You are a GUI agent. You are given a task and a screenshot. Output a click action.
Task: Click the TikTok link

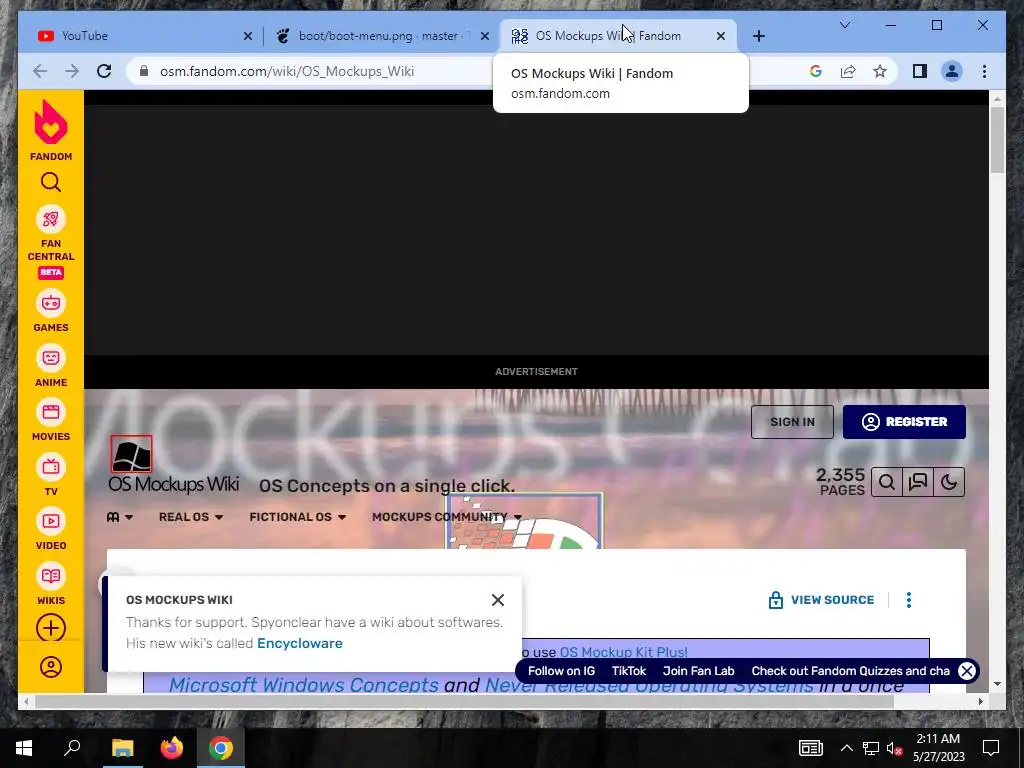click(629, 671)
